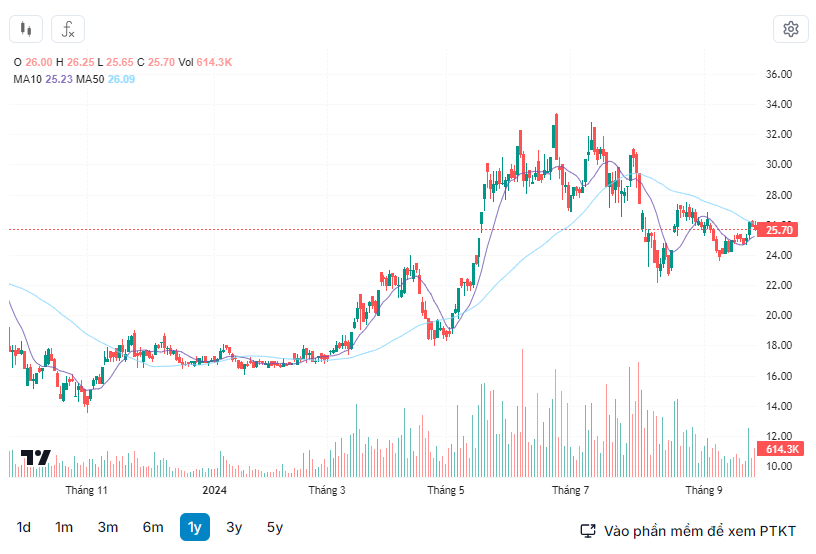Open the candlestick chart type selector
This screenshot has width=816, height=554.
pyautogui.click(x=27, y=29)
